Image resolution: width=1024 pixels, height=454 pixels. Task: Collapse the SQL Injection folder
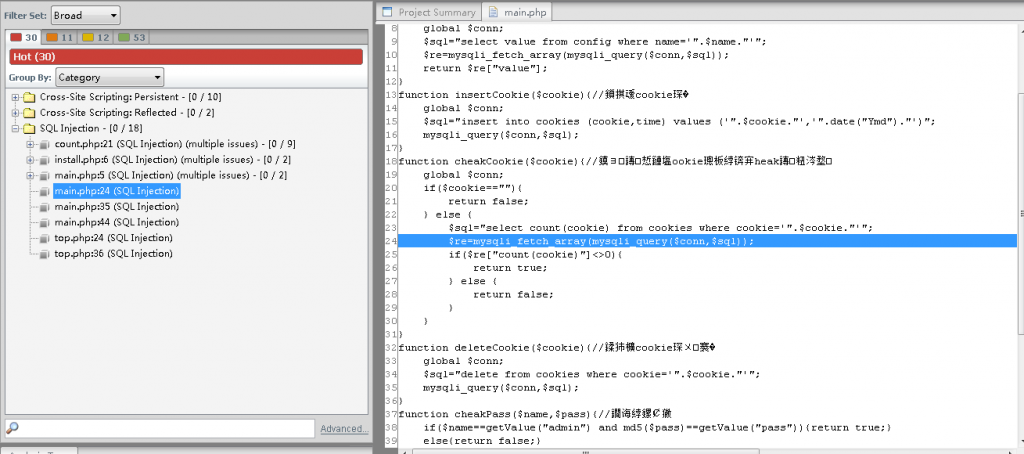tap(15, 129)
